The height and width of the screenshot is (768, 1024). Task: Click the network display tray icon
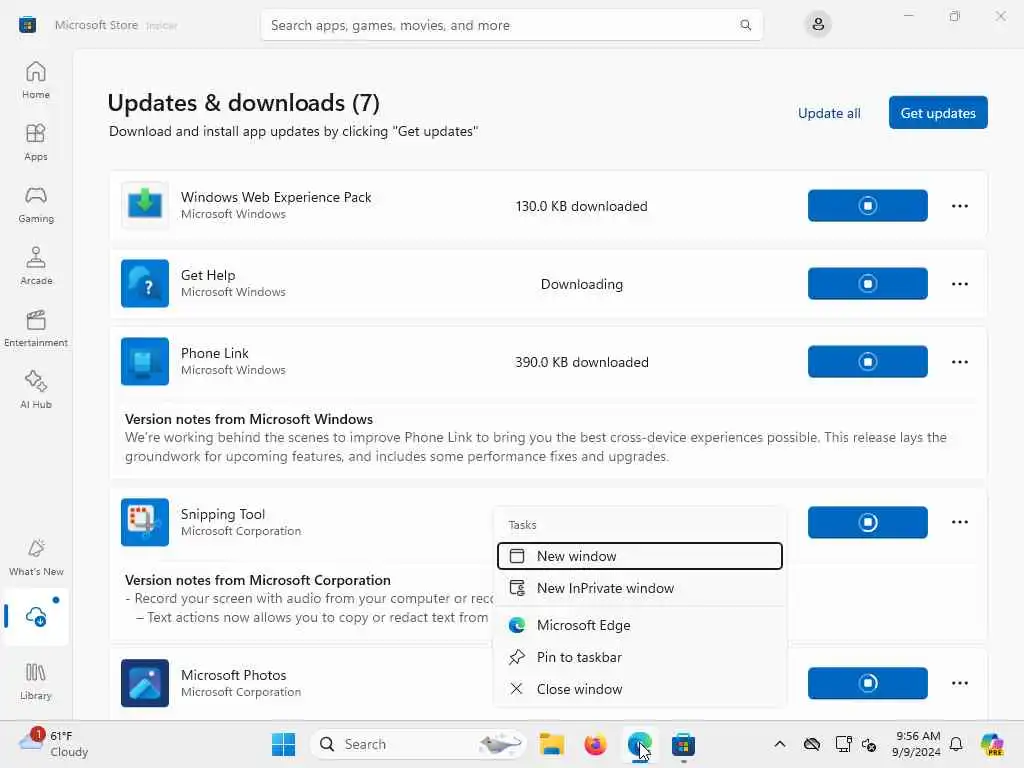tap(843, 744)
